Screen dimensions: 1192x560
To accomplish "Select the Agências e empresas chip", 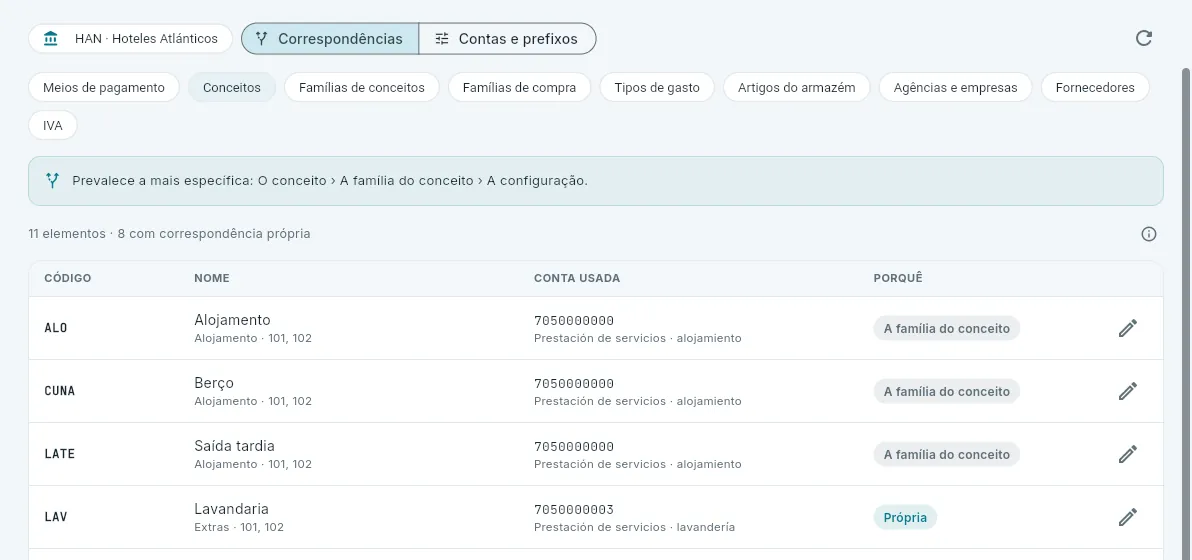I will [x=956, y=87].
